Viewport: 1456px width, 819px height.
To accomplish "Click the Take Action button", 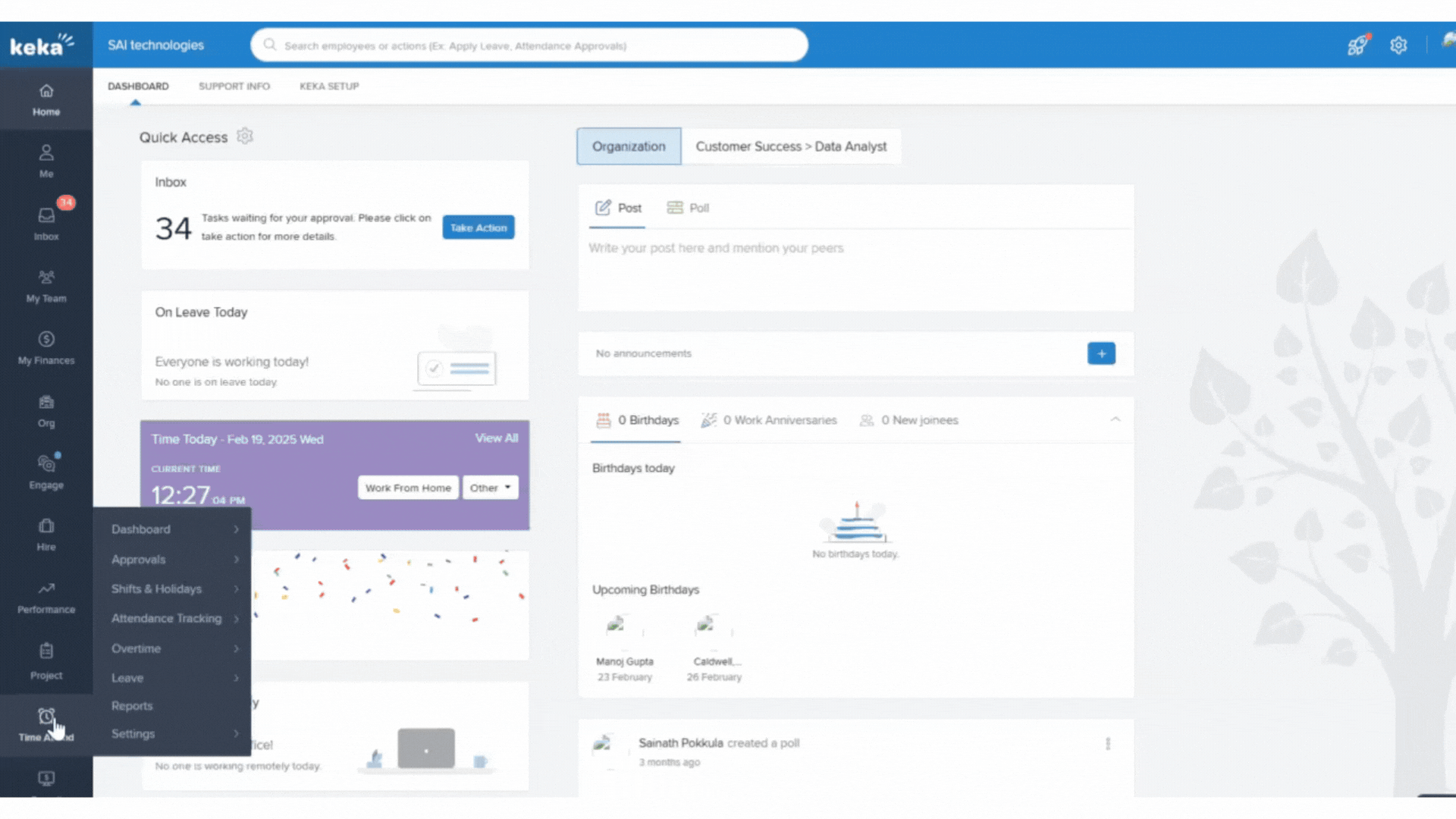I will (x=478, y=227).
